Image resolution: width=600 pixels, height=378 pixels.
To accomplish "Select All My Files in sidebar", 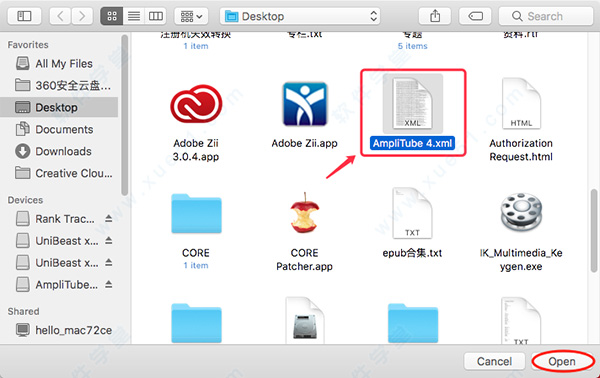I will coord(59,64).
